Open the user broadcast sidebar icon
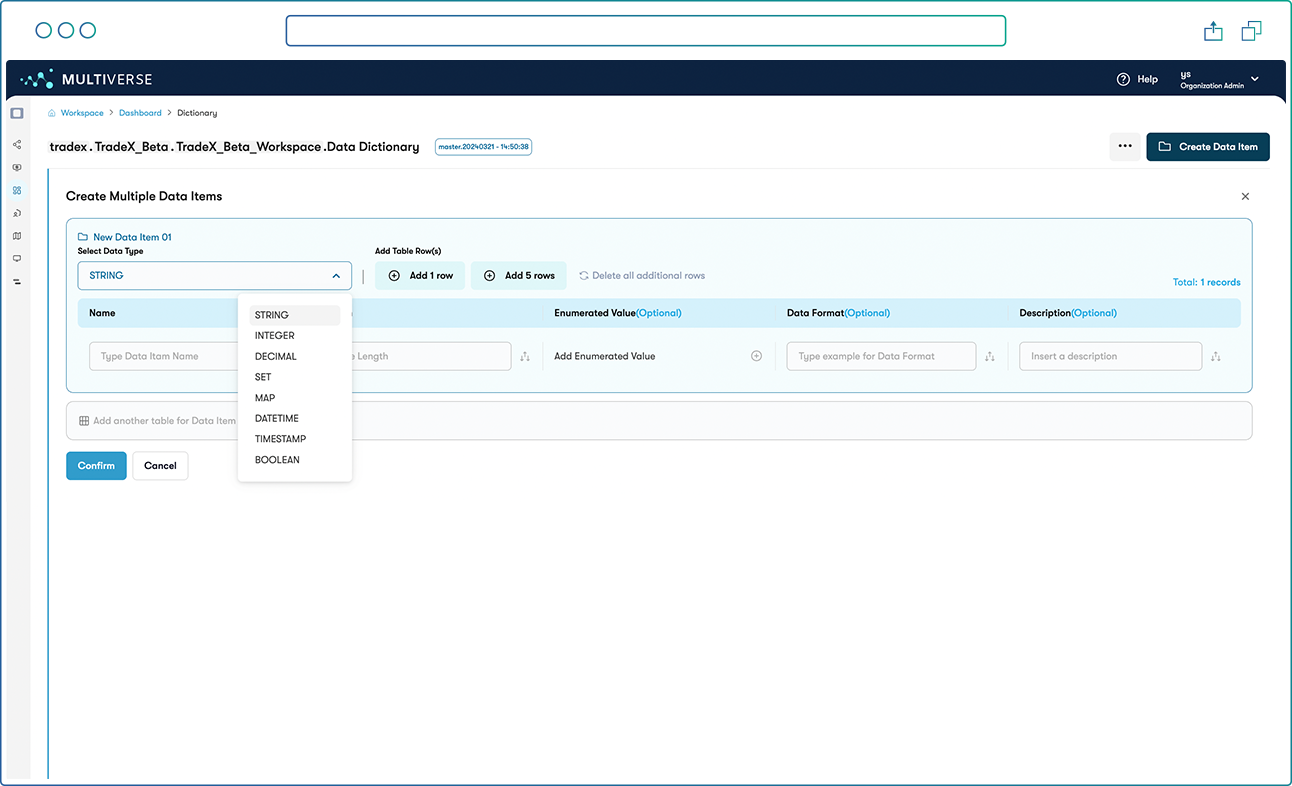Viewport: 1292px width, 786px height. tap(17, 213)
